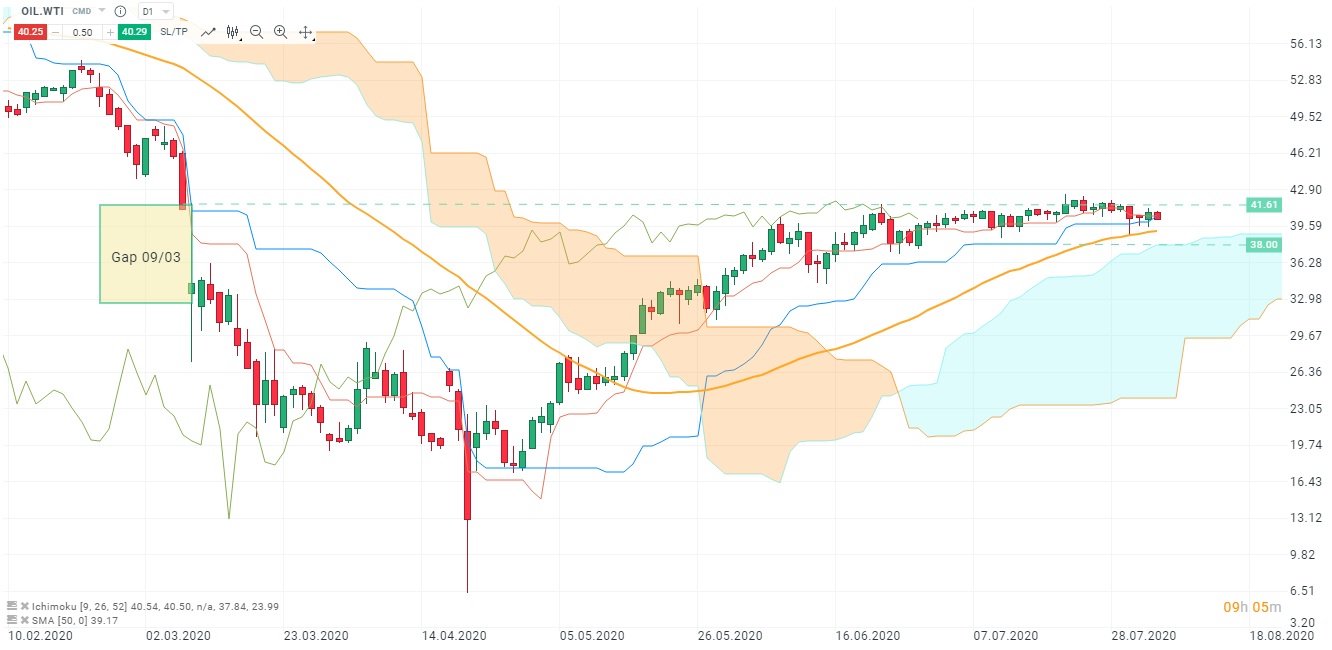Screen dimensions: 1332x650
Task: Click the 41.61 price level label
Action: [x=1263, y=204]
